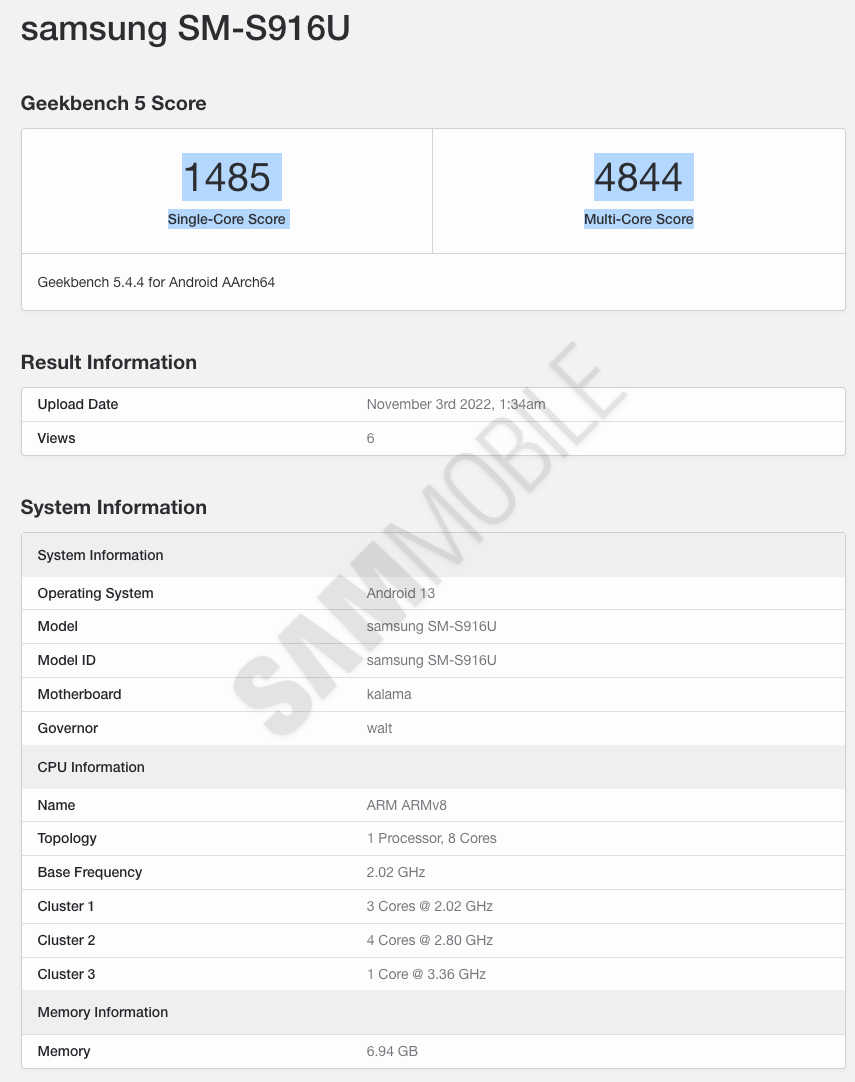Click the Model ID row value
The width and height of the screenshot is (855, 1082).
(431, 660)
